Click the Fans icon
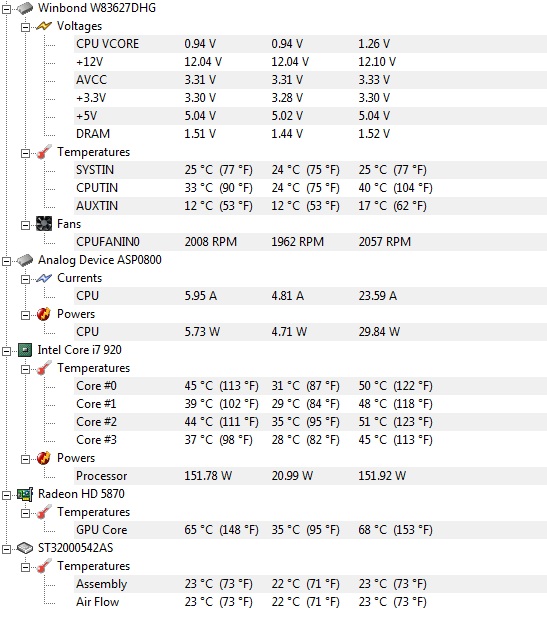 point(44,224)
